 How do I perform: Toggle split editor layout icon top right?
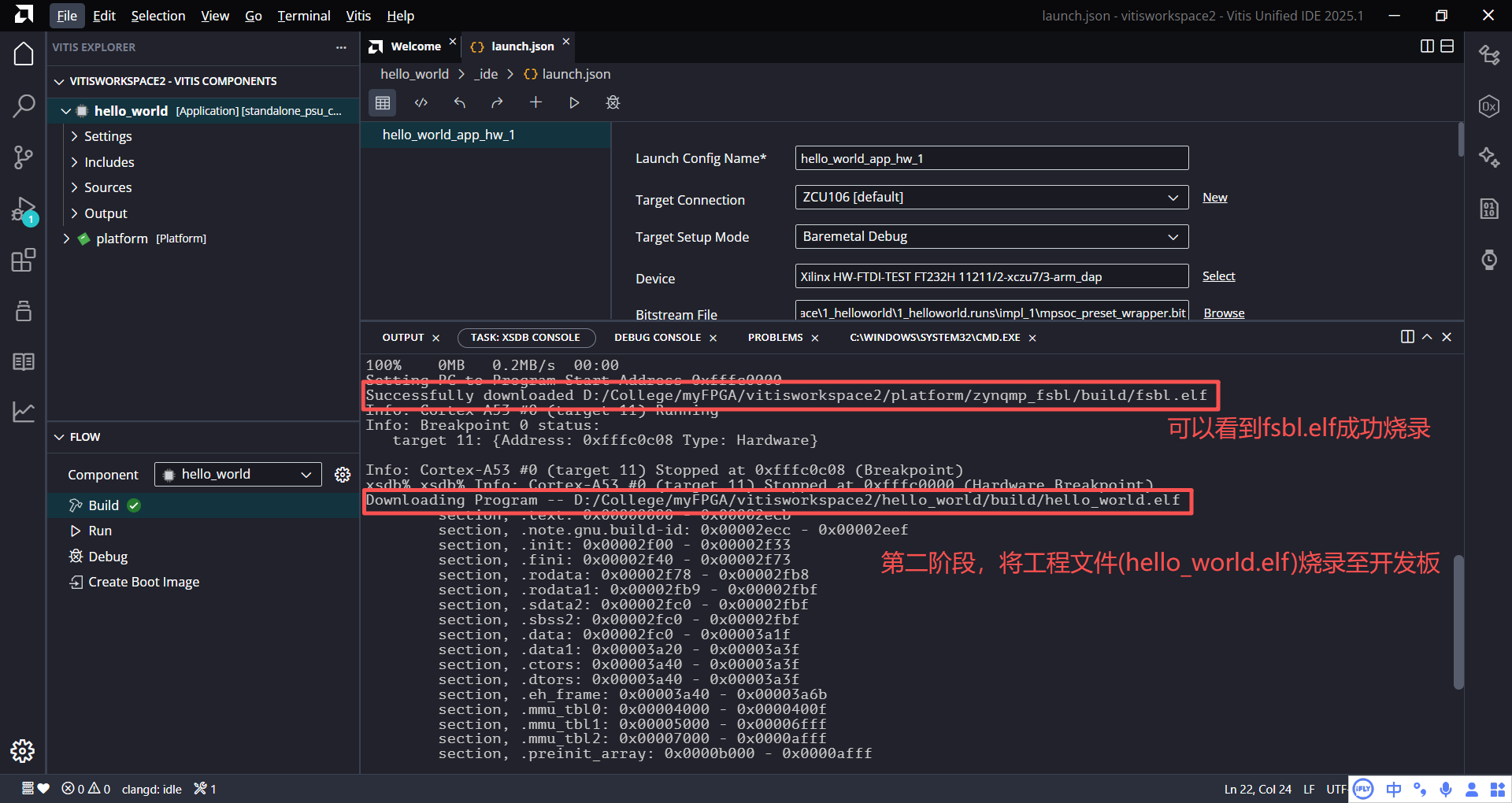click(x=1427, y=46)
